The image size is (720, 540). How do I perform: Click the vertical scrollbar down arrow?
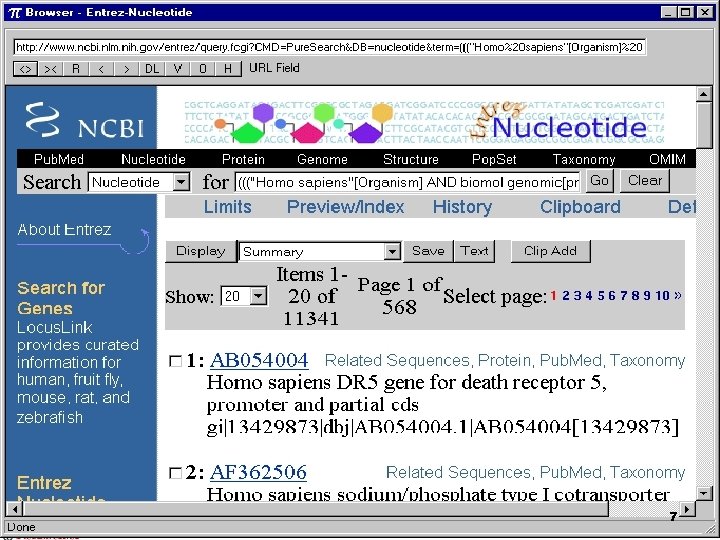click(x=703, y=493)
